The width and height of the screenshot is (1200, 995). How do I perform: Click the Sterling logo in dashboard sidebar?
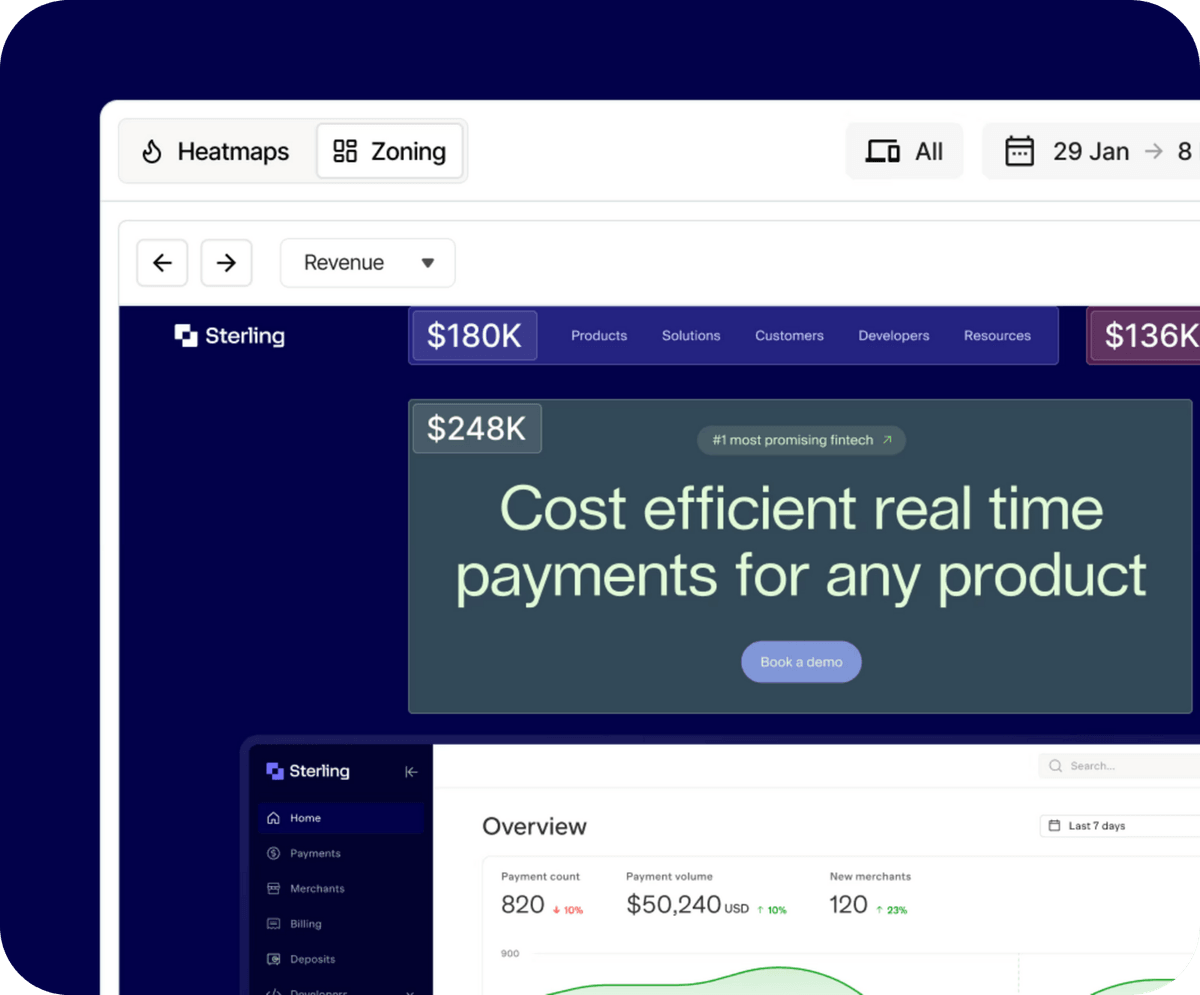point(308,771)
